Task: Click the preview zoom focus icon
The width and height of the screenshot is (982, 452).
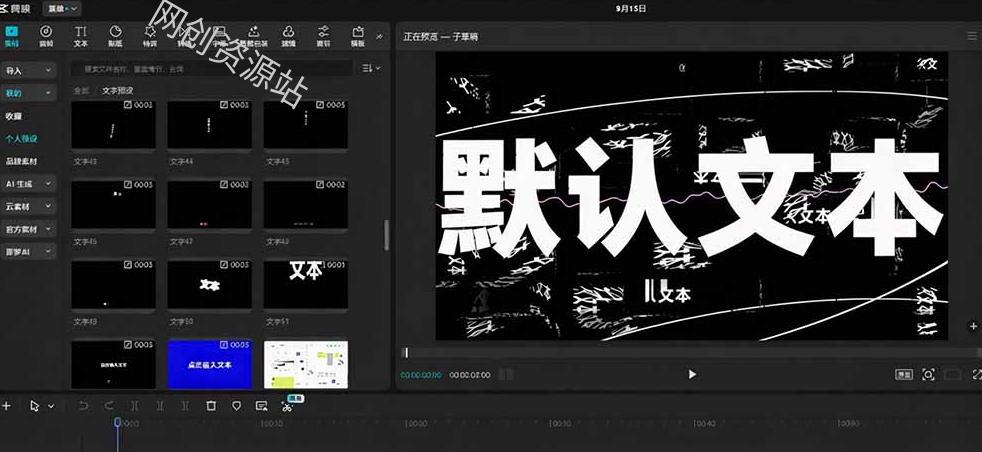Action: pos(928,374)
